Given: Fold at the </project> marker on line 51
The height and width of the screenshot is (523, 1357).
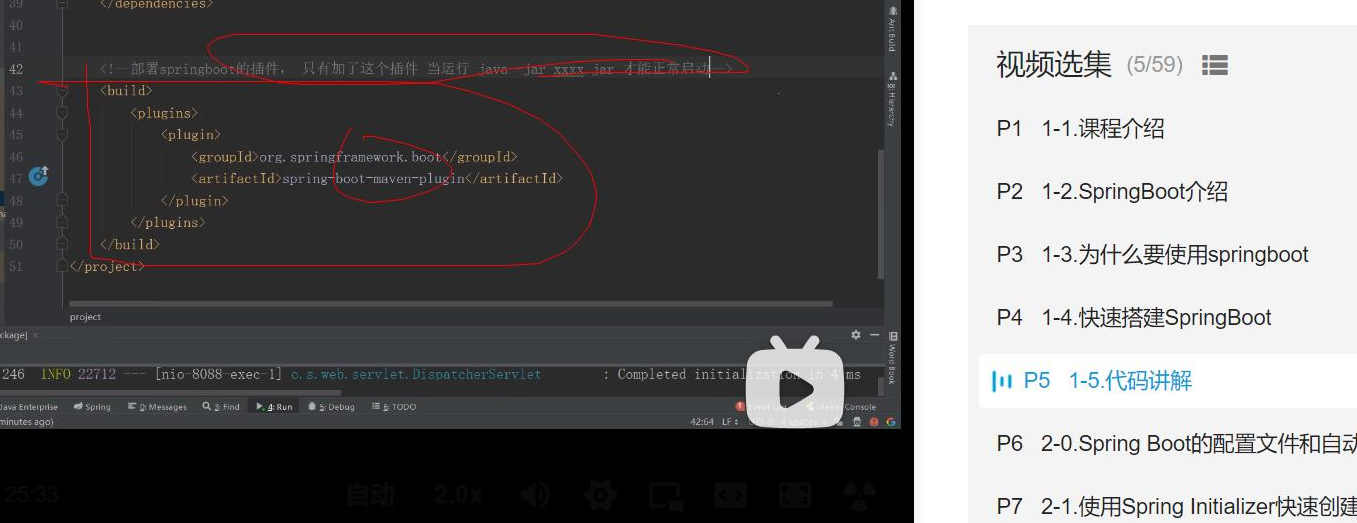Looking at the screenshot, I should click(63, 267).
